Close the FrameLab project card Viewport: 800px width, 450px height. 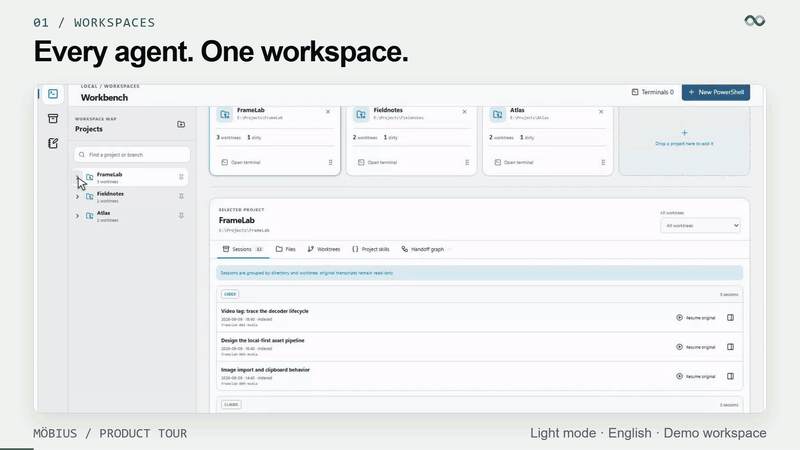coord(328,112)
